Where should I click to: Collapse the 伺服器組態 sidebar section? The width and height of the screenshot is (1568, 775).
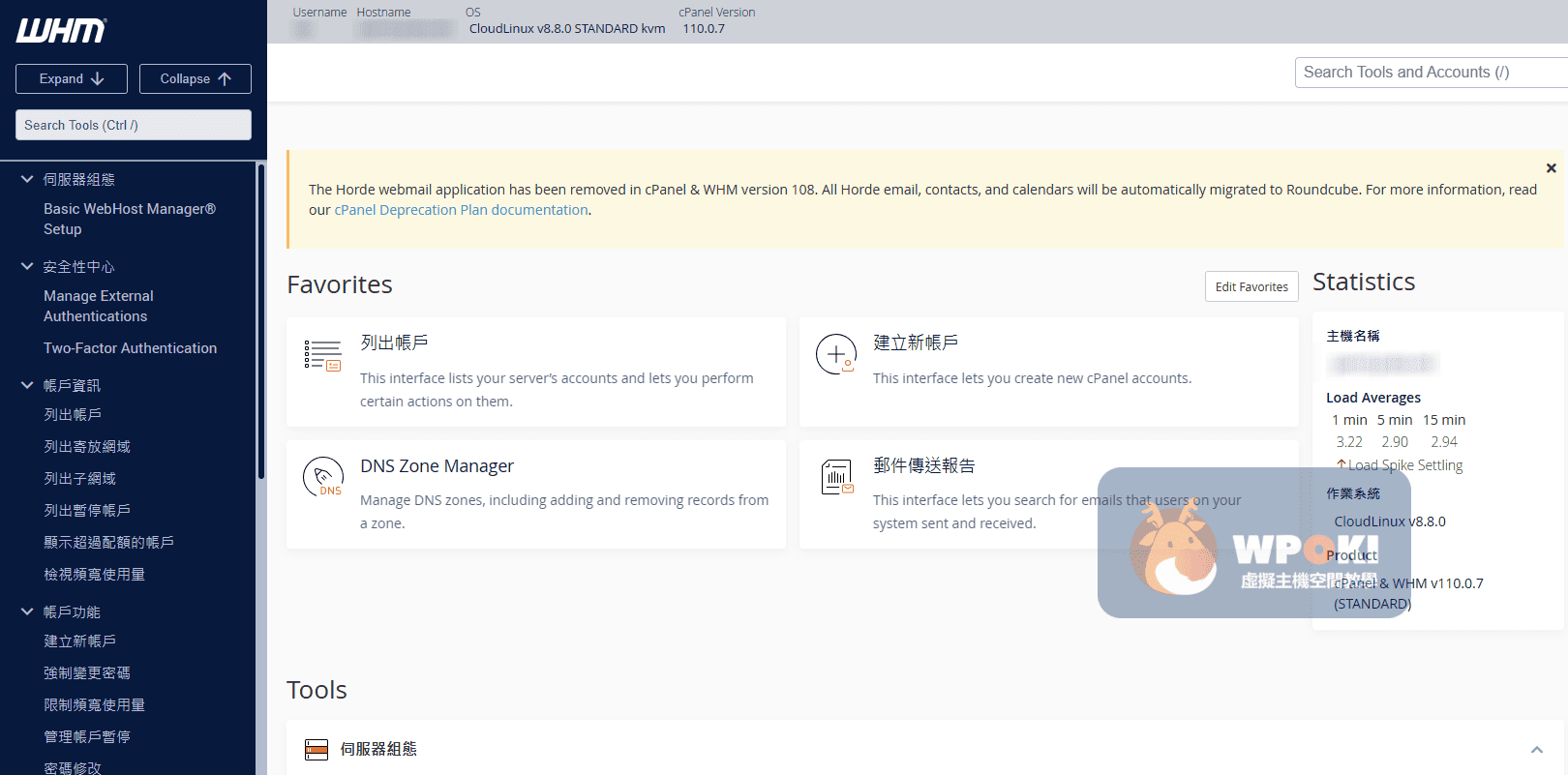27,179
